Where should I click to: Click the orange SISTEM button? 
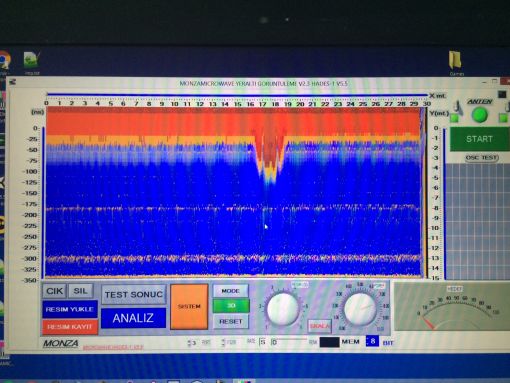coord(189,307)
